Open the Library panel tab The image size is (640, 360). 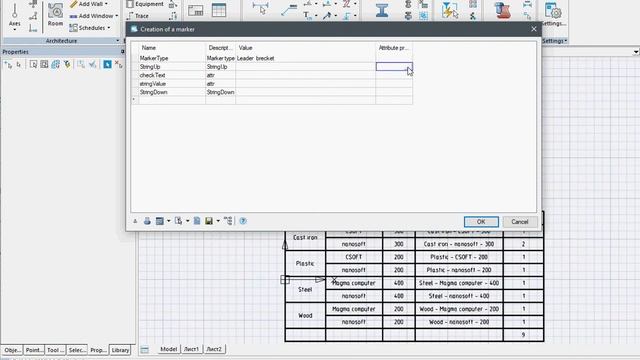pos(120,350)
